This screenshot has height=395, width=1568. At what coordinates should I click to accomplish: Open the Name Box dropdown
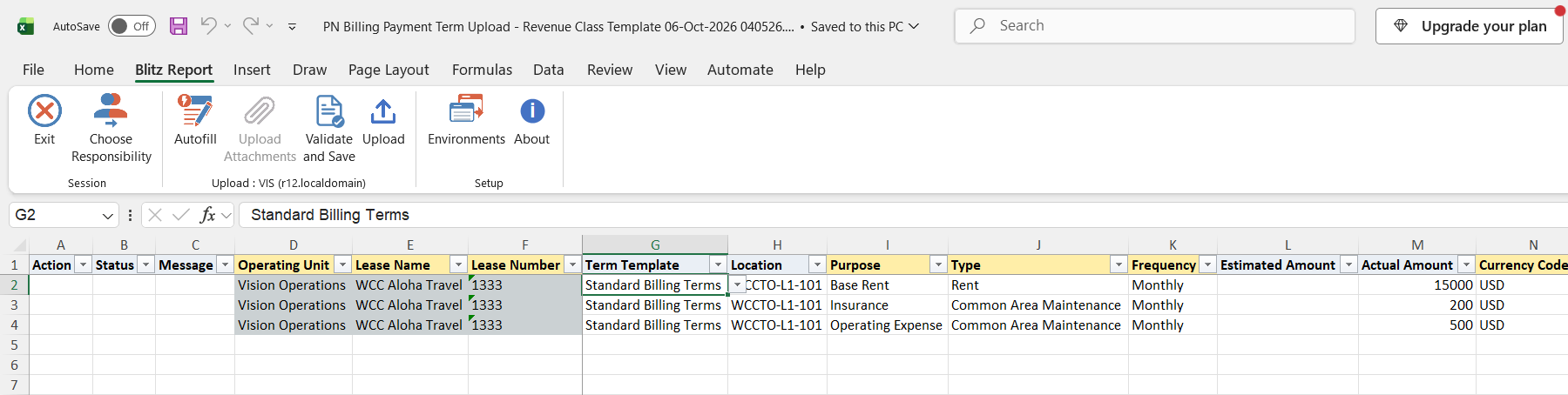(x=108, y=215)
